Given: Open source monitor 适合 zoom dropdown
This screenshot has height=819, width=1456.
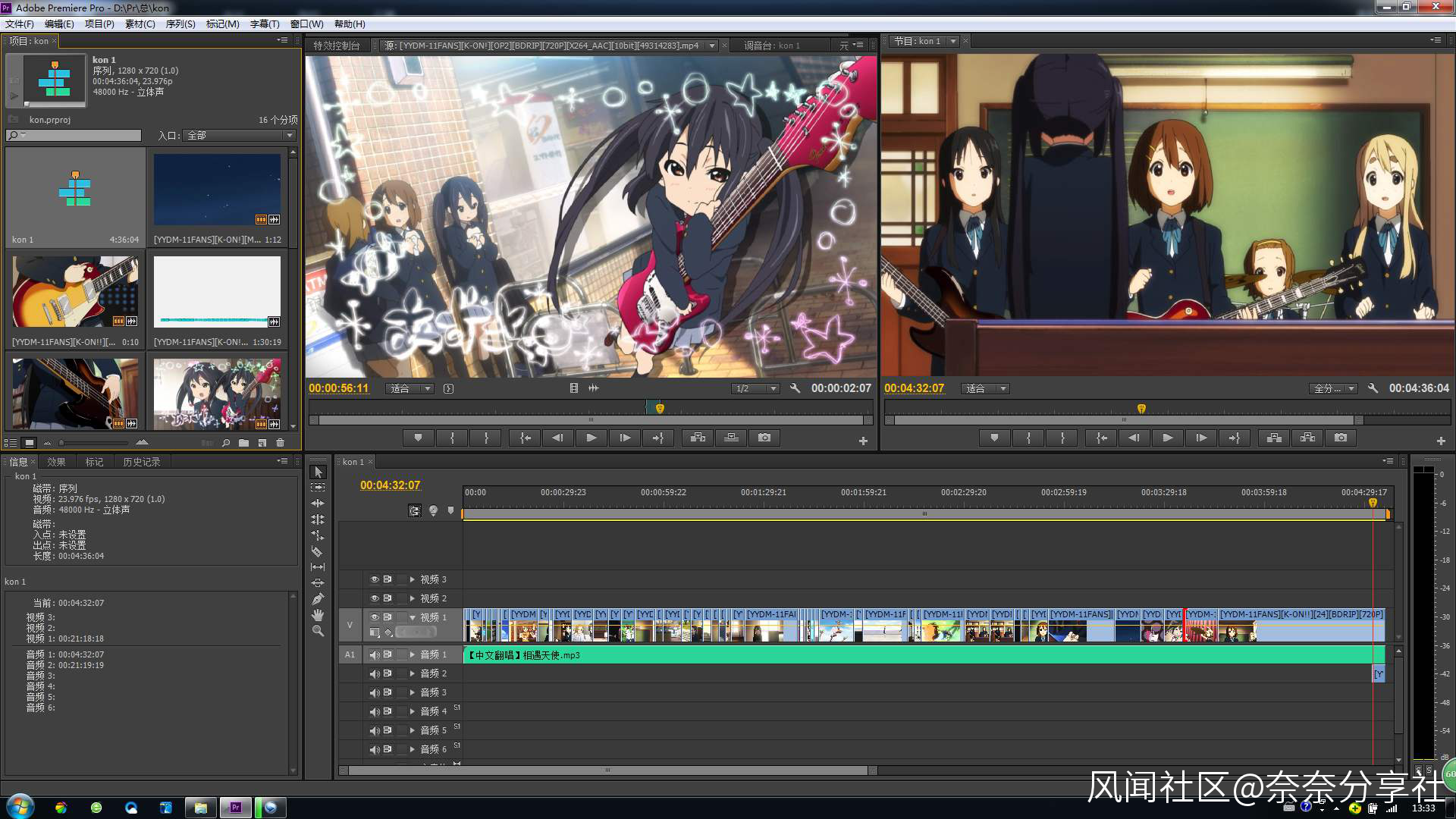Looking at the screenshot, I should [x=410, y=388].
